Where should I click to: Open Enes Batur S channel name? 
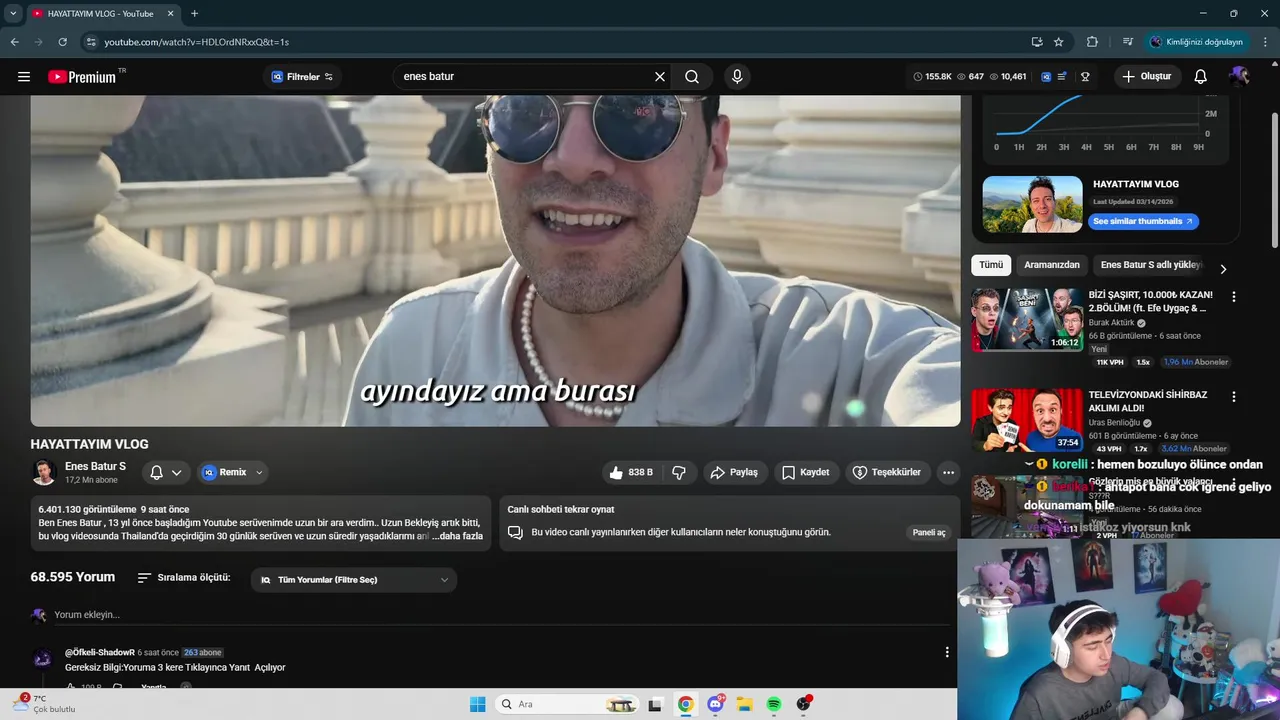pyautogui.click(x=96, y=466)
